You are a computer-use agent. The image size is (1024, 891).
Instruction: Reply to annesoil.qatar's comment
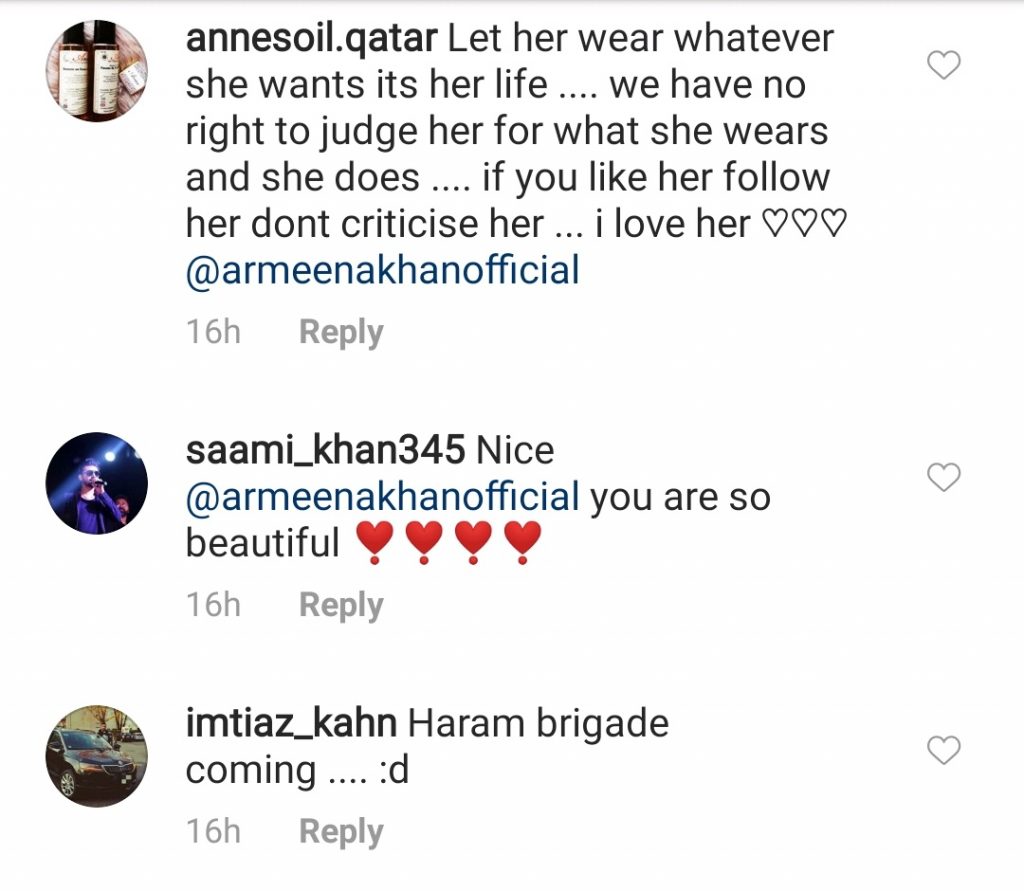(x=341, y=333)
